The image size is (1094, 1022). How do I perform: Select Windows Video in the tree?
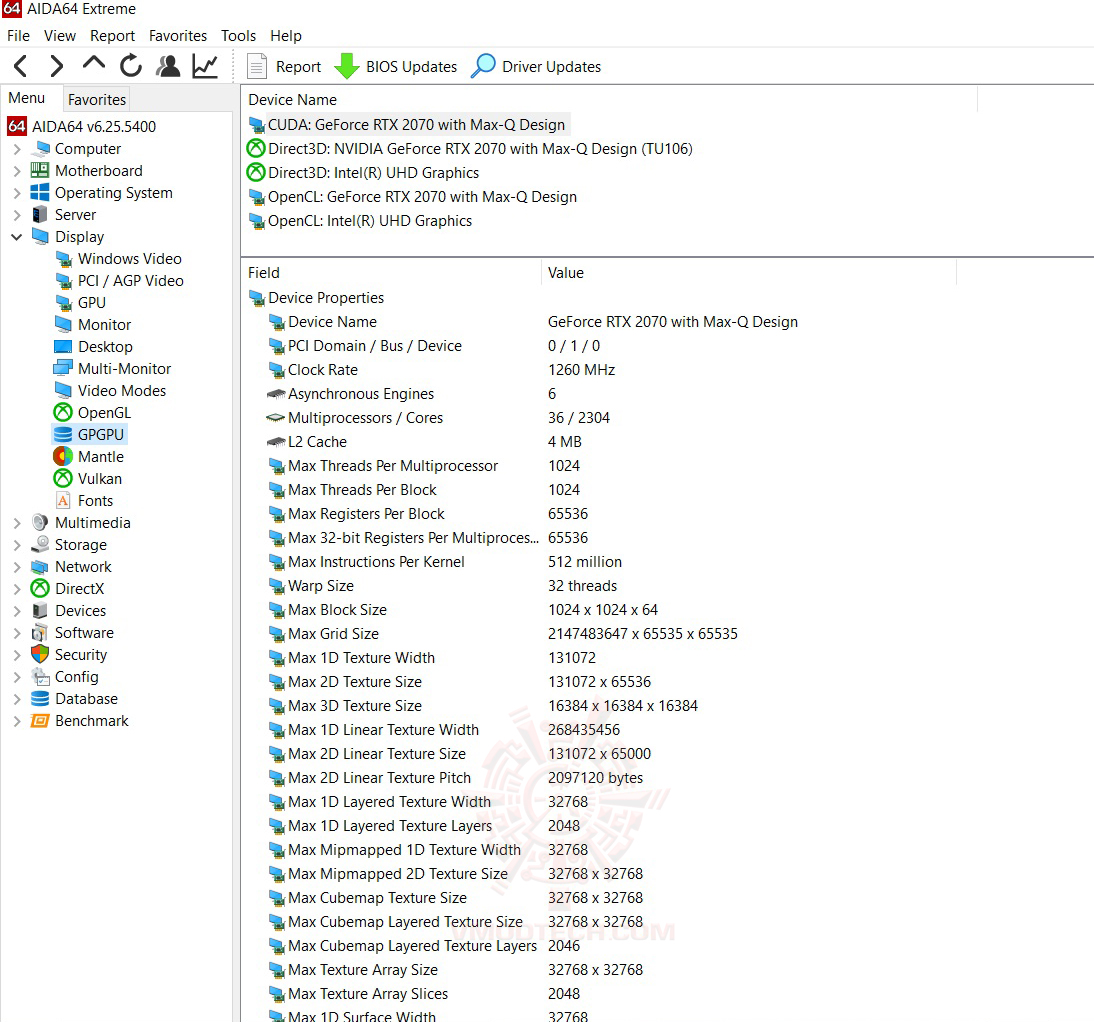119,259
